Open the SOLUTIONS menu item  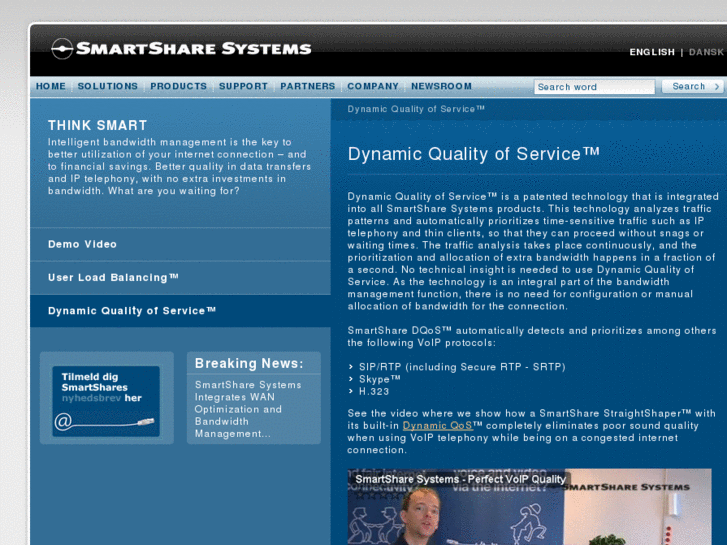click(x=108, y=86)
